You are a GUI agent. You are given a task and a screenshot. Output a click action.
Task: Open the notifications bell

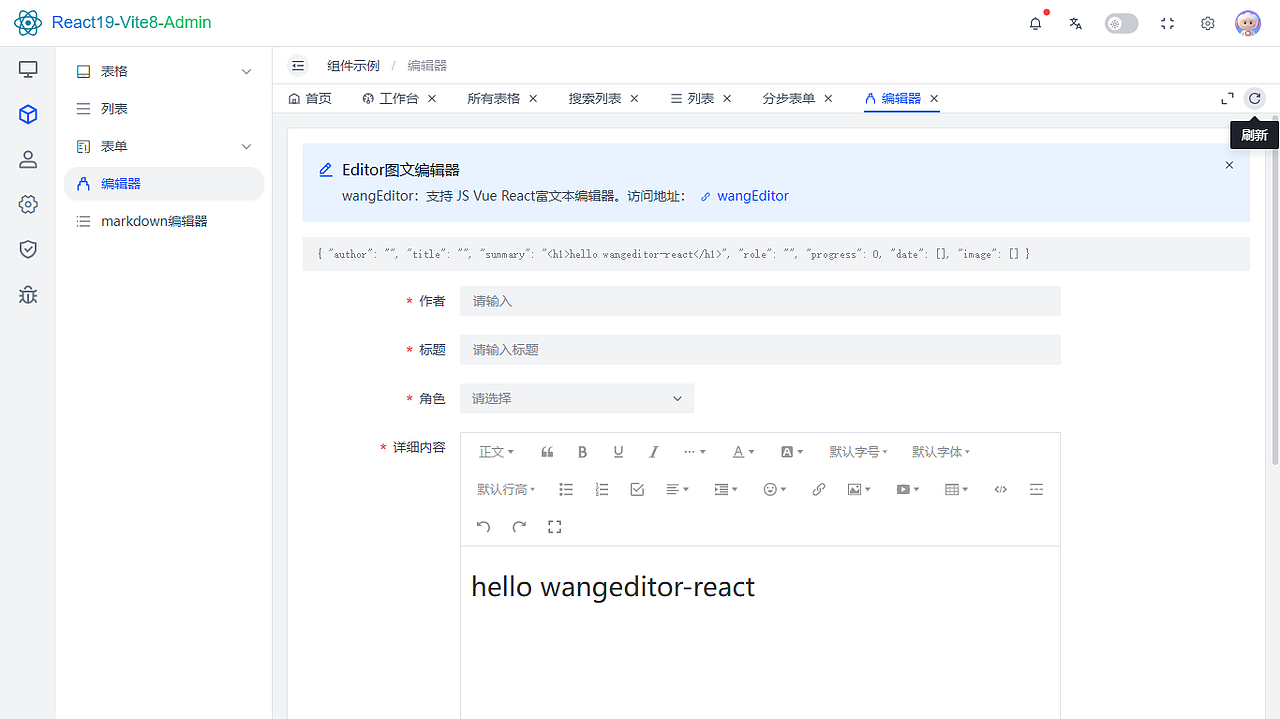[x=1035, y=23]
